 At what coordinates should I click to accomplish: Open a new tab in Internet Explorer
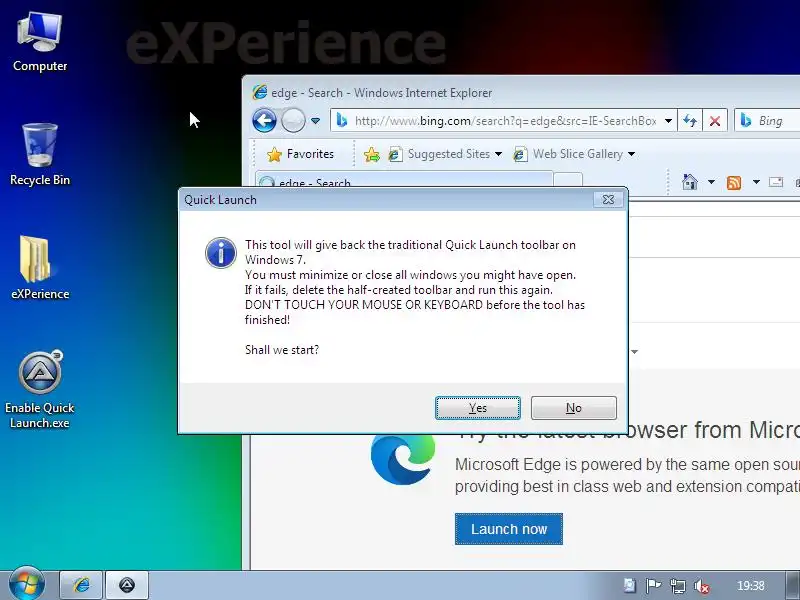click(568, 180)
